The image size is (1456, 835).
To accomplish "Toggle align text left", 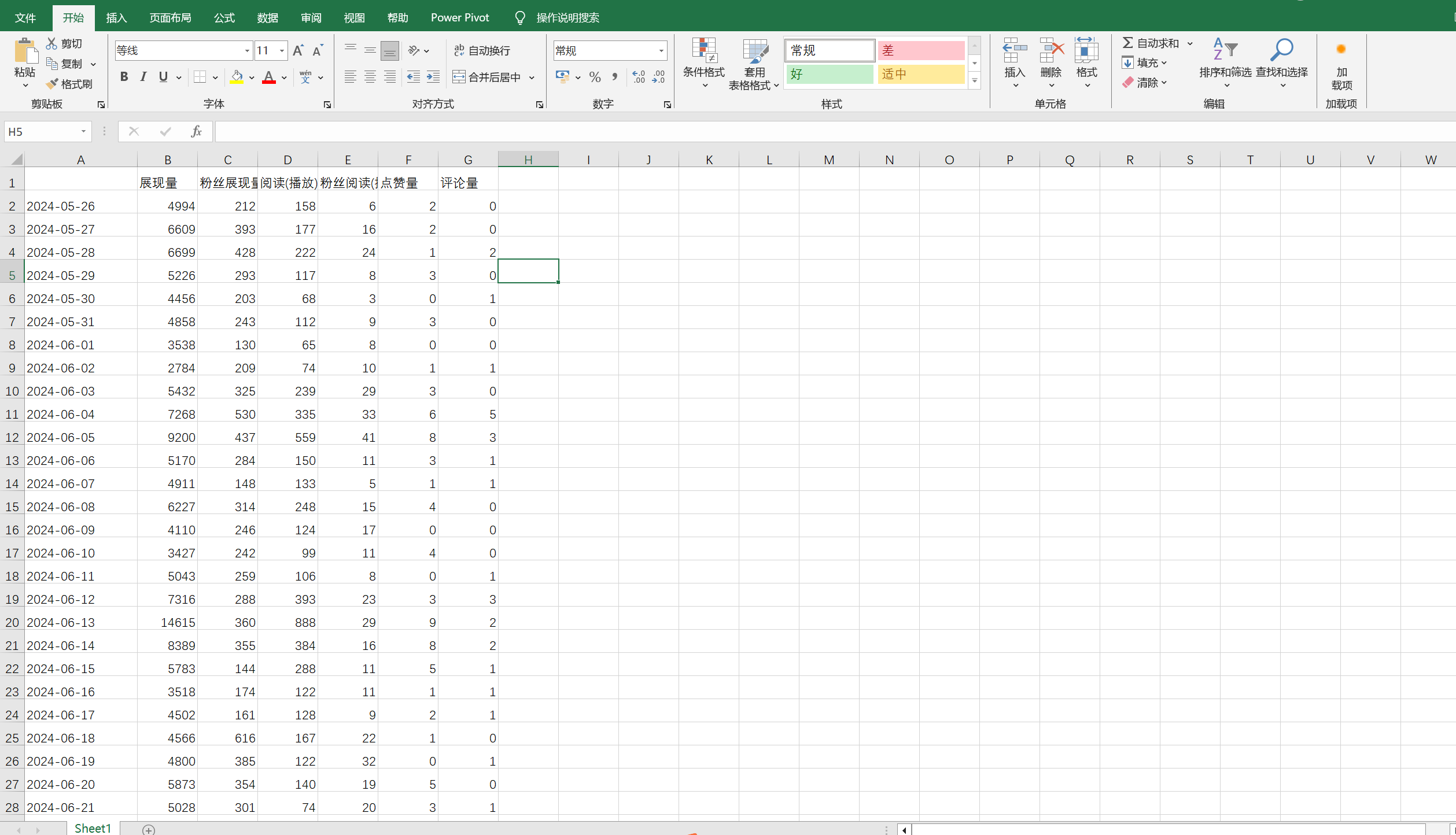I will pos(351,77).
